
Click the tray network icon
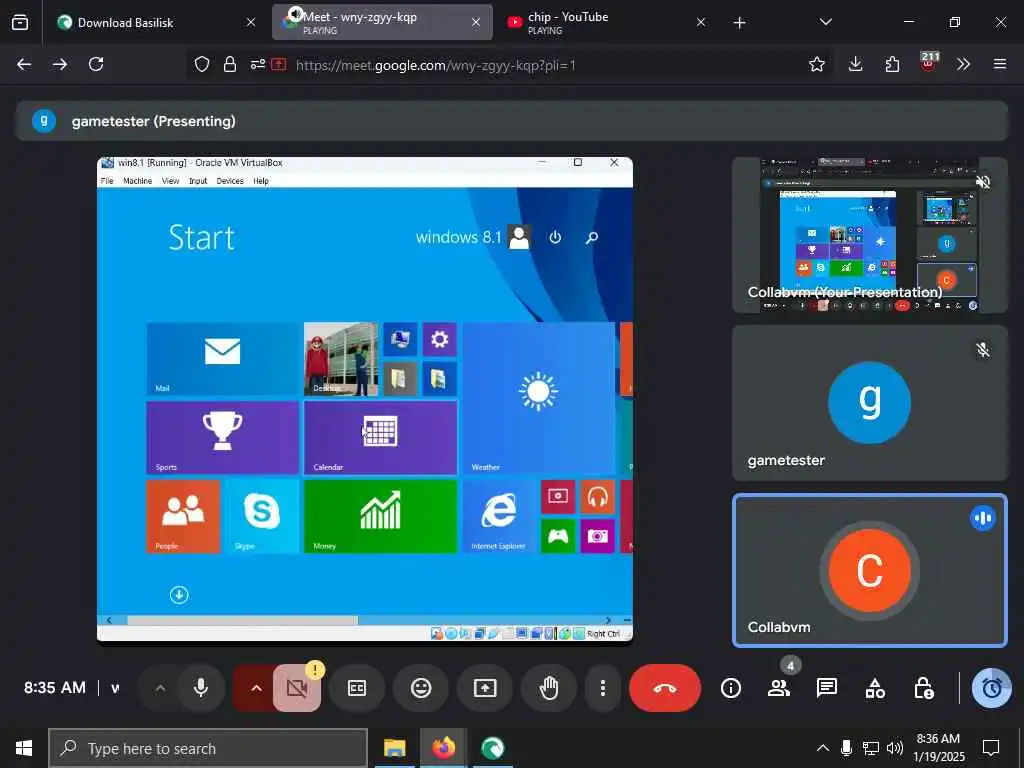point(871,748)
